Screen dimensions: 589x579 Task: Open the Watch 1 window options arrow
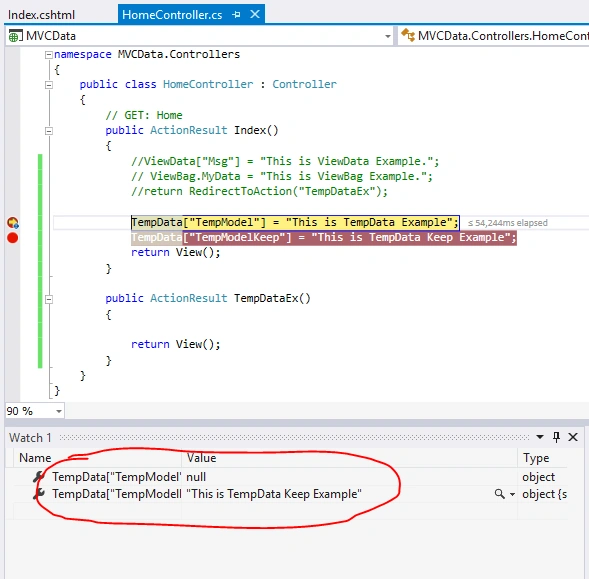pos(540,437)
